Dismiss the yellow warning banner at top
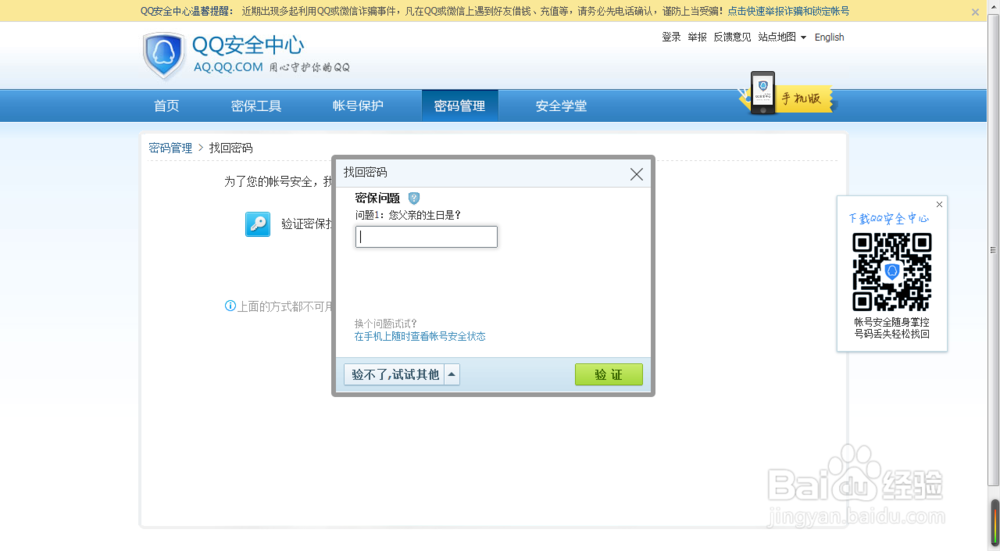 (975, 11)
